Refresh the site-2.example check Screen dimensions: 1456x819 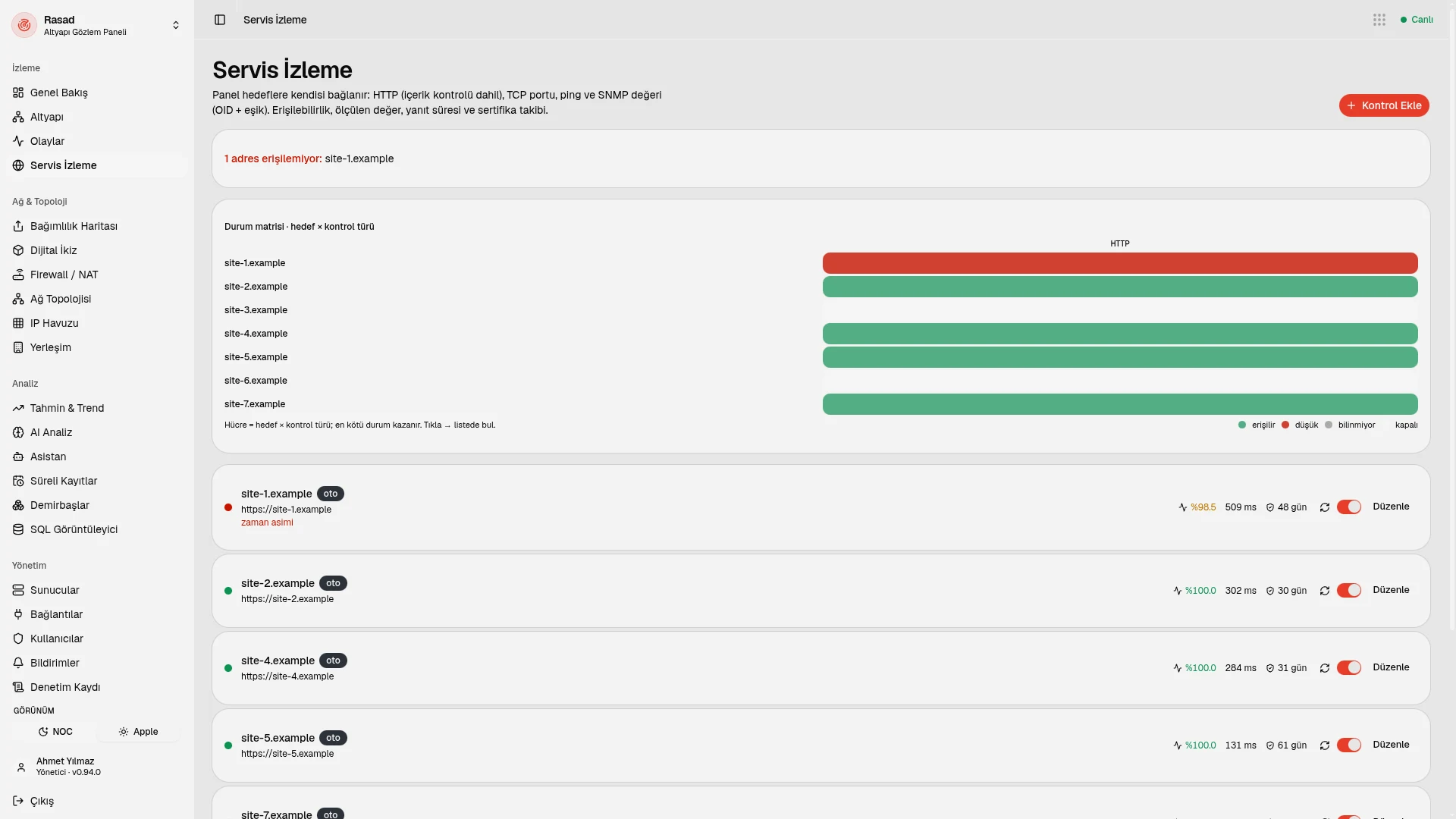click(x=1325, y=591)
